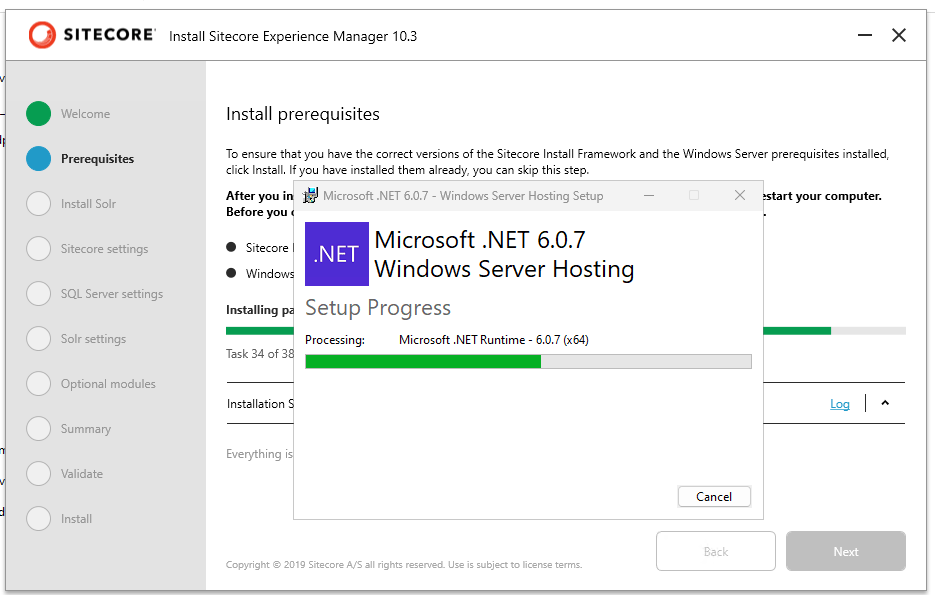Open the Log link

(x=840, y=404)
